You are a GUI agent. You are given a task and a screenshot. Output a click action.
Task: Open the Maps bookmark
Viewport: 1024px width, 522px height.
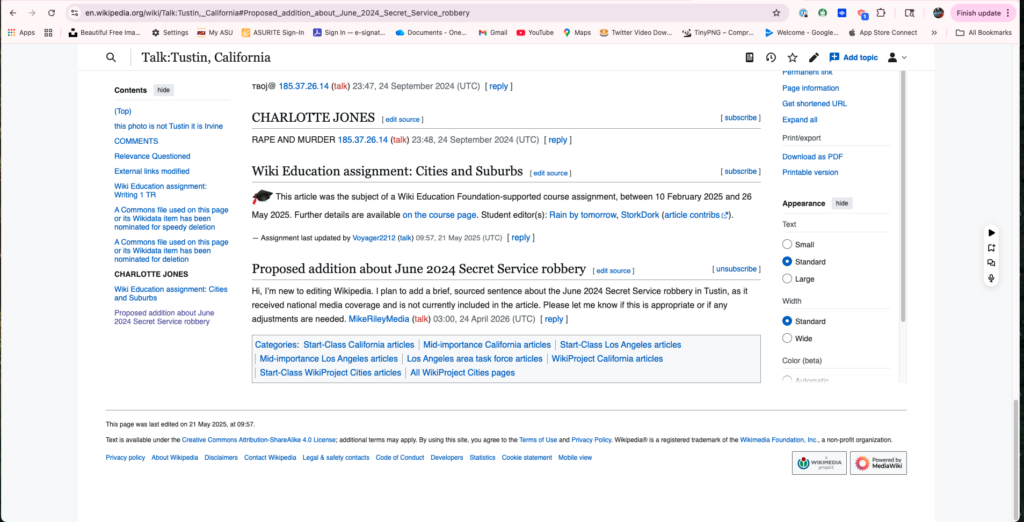[577, 32]
